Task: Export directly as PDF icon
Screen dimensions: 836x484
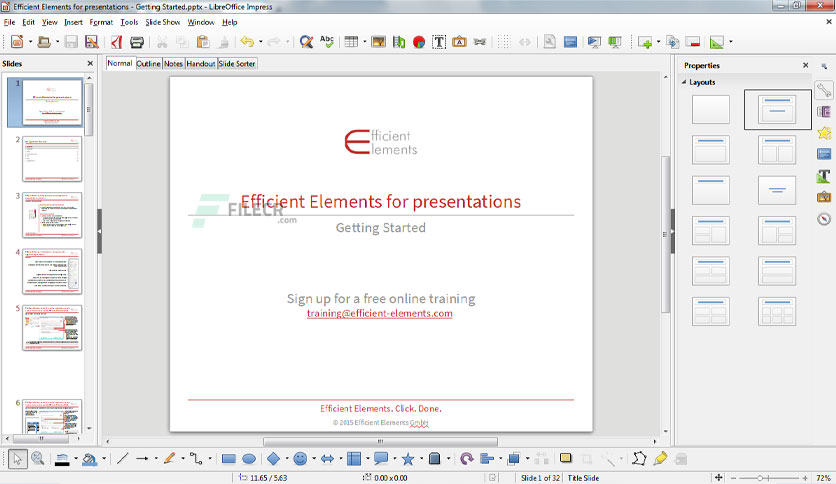Action: (x=116, y=42)
